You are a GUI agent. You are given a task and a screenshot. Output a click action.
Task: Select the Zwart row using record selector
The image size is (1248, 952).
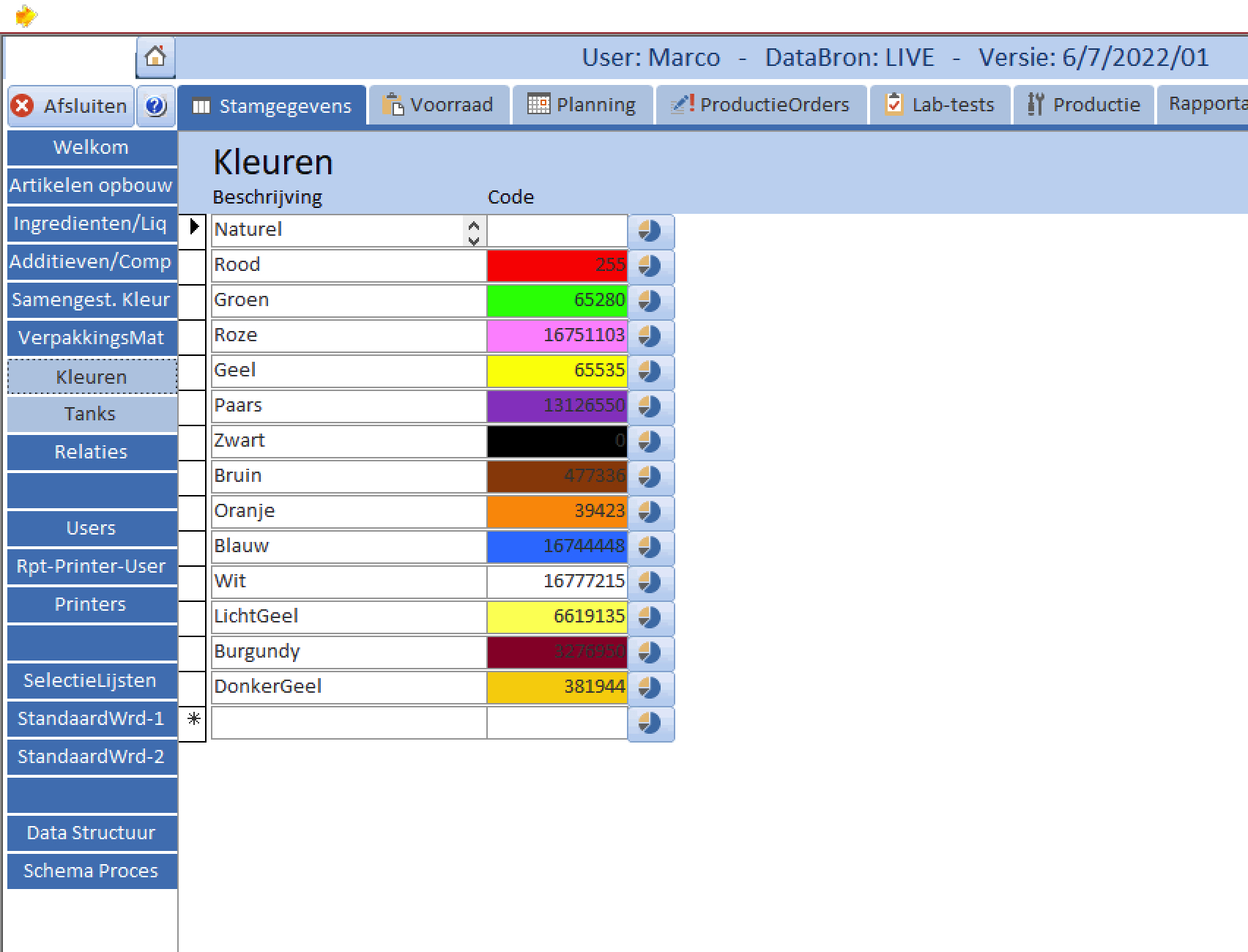[x=193, y=442]
